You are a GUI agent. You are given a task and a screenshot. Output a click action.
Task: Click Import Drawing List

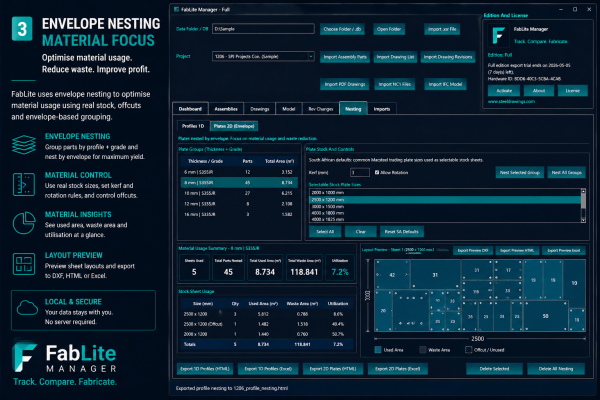(x=395, y=57)
